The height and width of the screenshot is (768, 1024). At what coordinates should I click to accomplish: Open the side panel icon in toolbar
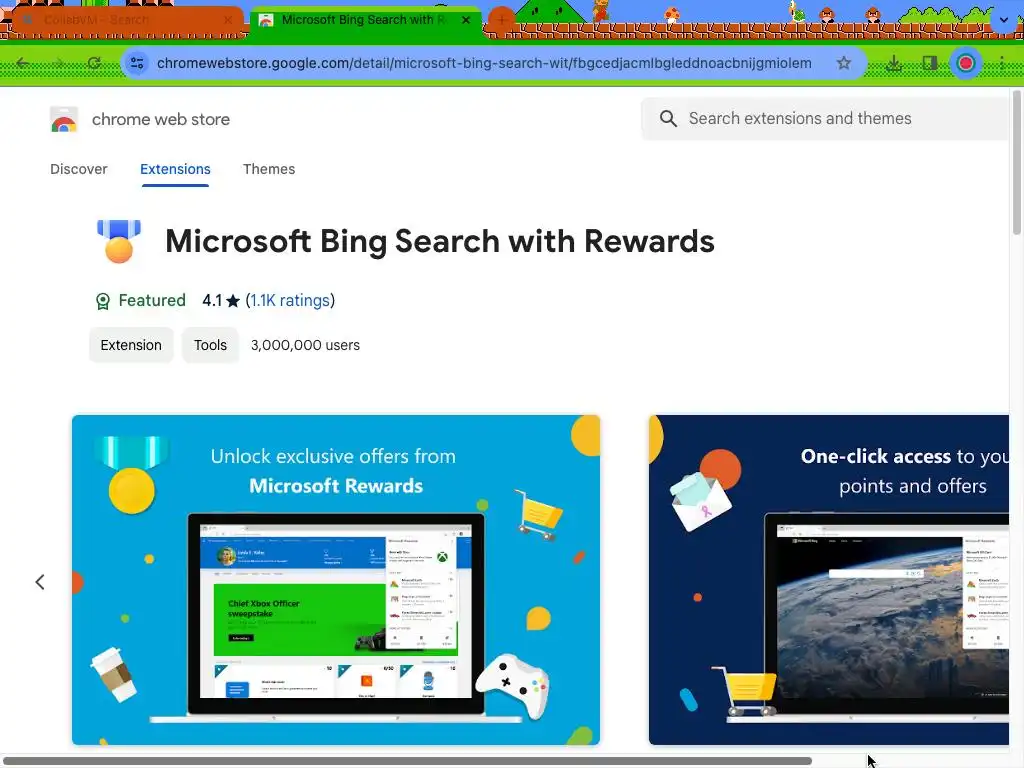coord(930,63)
